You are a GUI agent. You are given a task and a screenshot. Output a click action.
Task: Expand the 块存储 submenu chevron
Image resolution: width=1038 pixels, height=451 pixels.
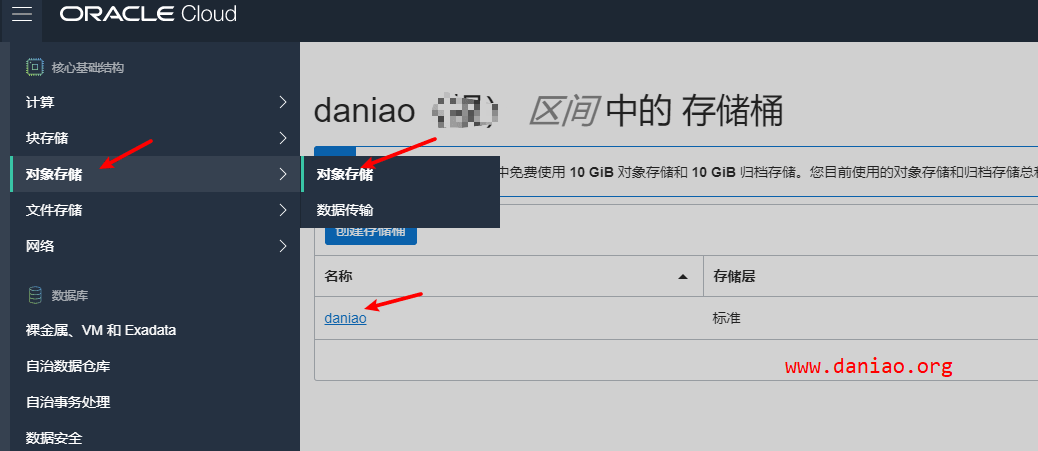283,138
